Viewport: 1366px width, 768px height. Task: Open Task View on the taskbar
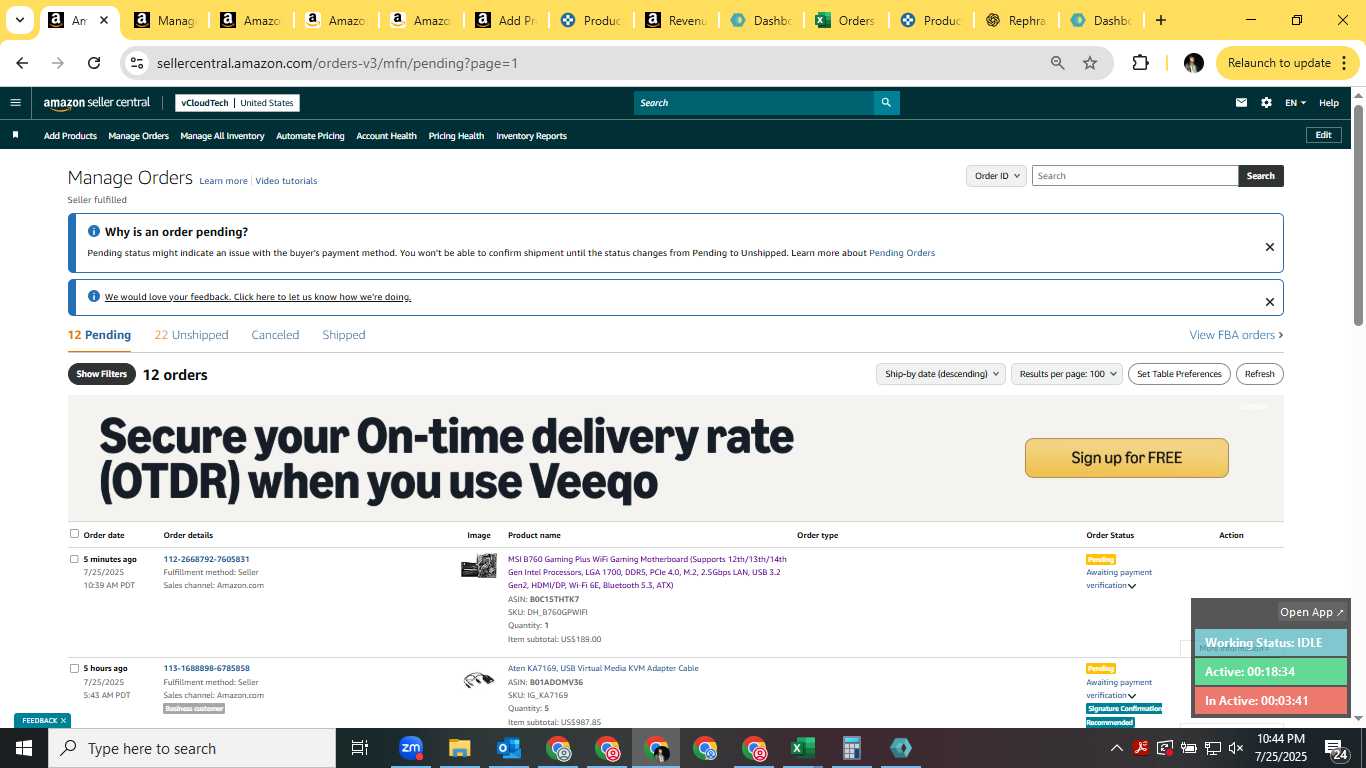coord(360,748)
